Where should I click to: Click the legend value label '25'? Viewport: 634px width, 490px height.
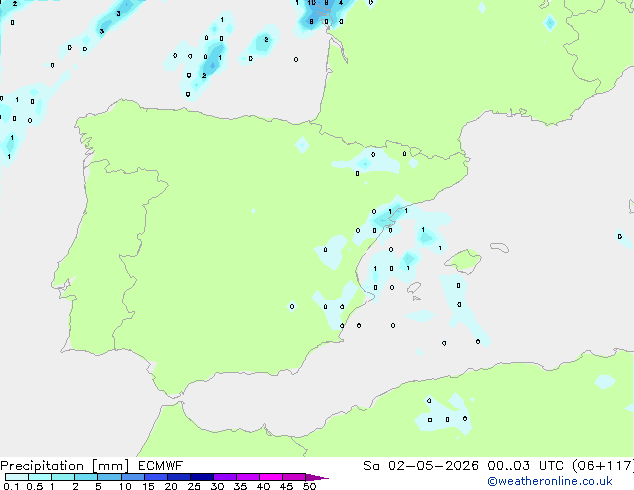tap(194, 486)
